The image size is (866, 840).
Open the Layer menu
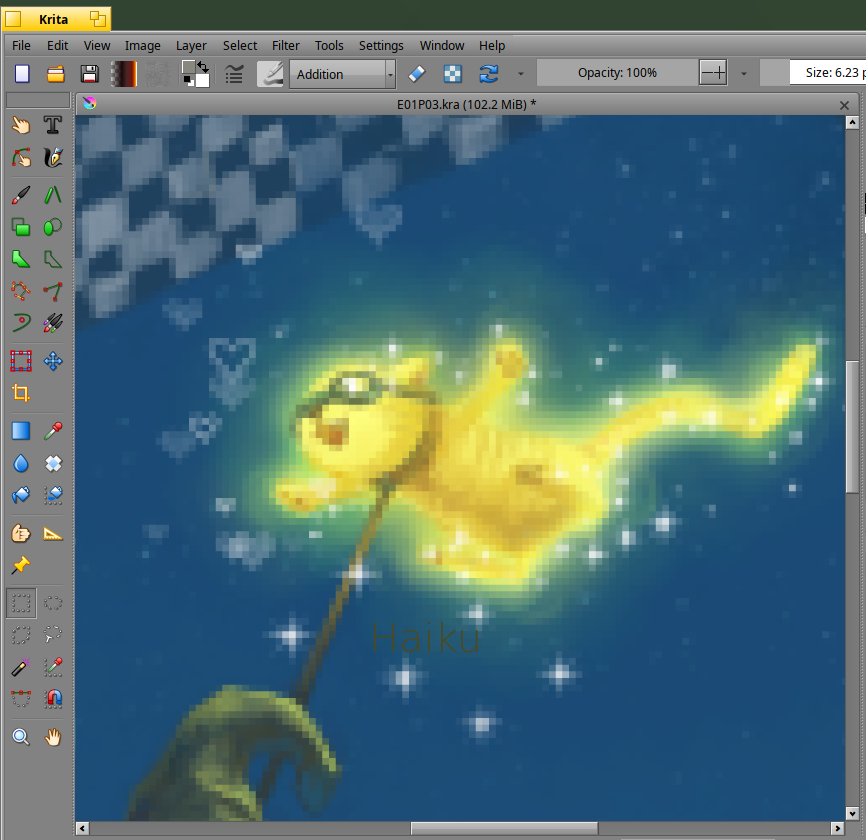[x=191, y=45]
